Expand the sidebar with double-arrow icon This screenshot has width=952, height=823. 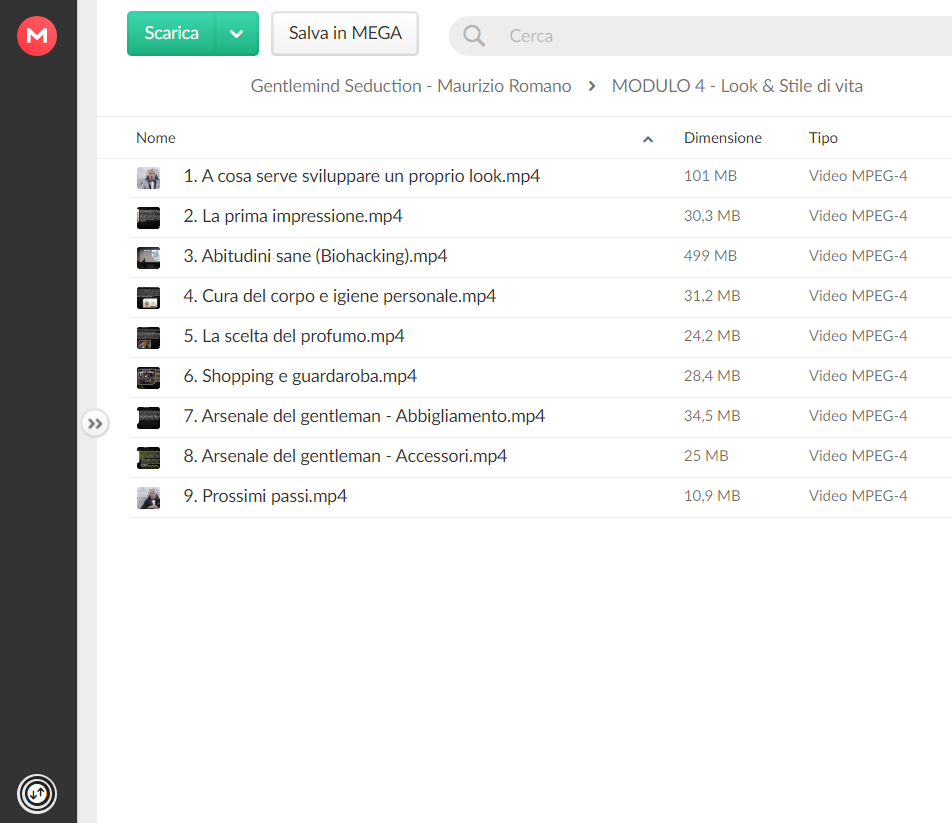tap(95, 424)
